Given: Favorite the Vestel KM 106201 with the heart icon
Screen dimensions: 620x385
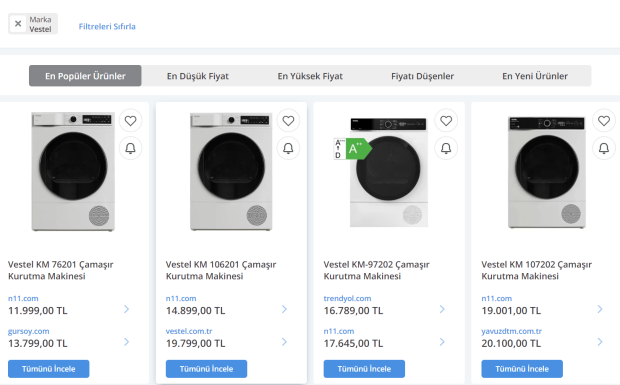Looking at the screenshot, I should click(x=288, y=121).
